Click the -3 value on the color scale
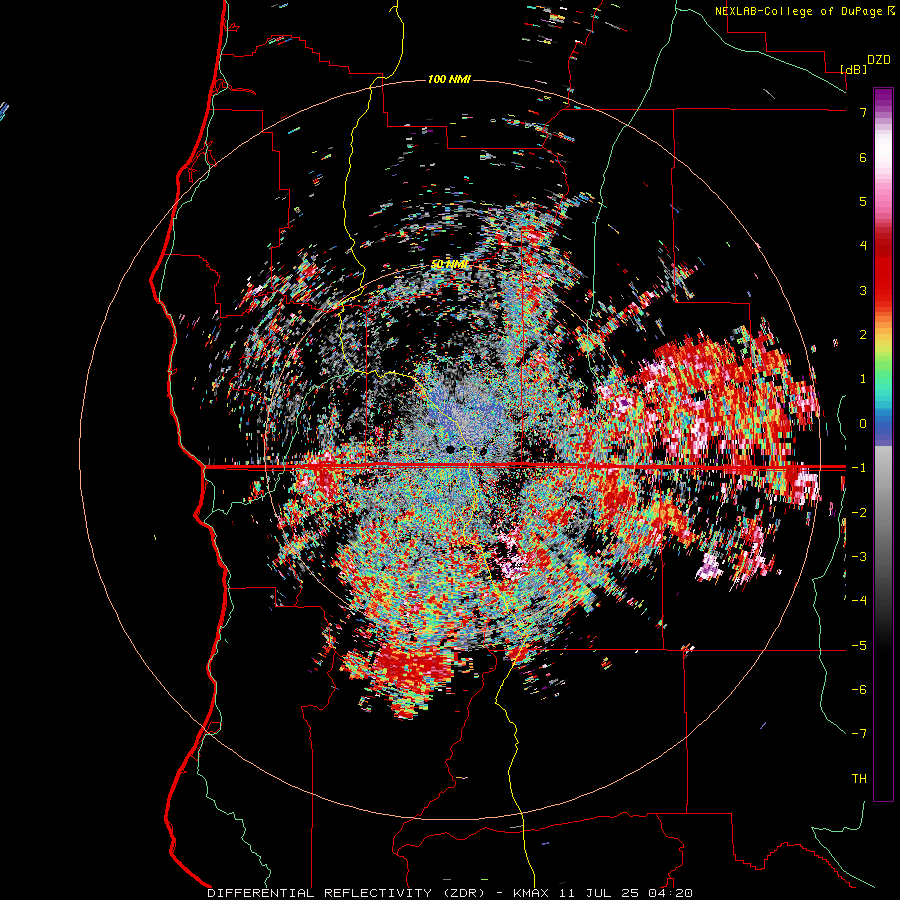 pos(859,557)
